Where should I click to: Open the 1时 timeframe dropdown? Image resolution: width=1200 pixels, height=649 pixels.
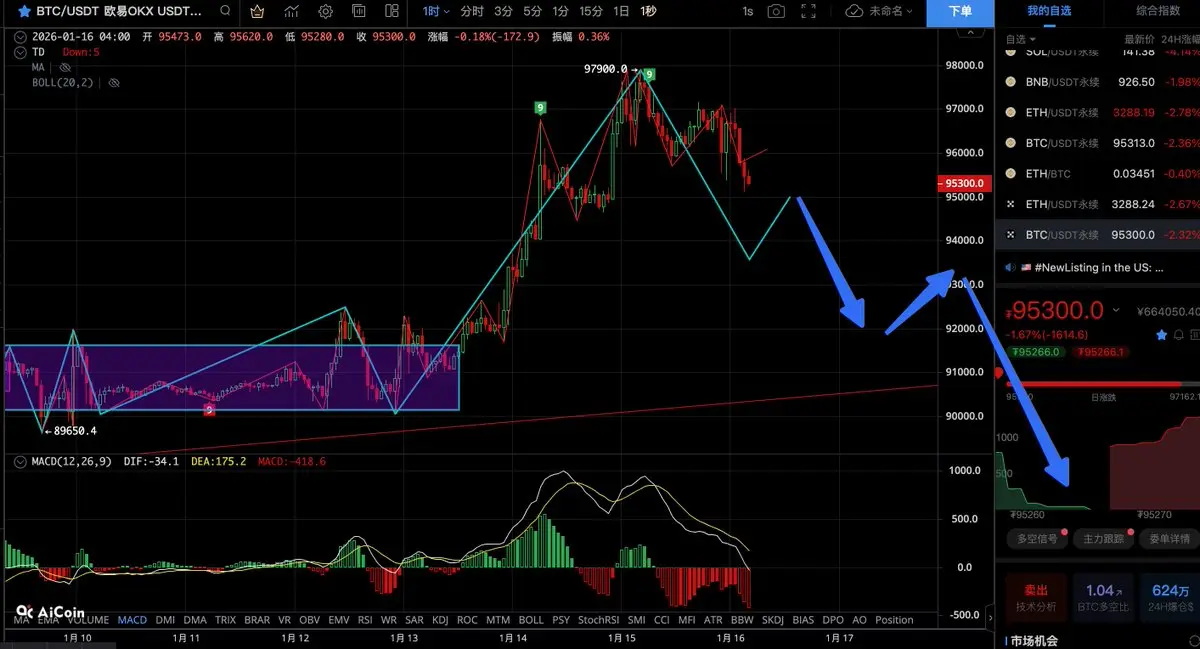[436, 12]
